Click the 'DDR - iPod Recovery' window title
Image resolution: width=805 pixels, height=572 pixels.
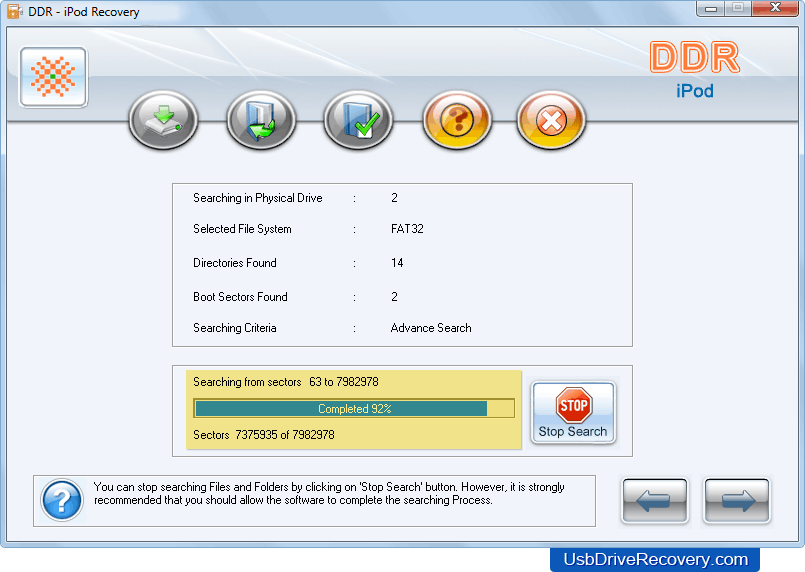[84, 12]
